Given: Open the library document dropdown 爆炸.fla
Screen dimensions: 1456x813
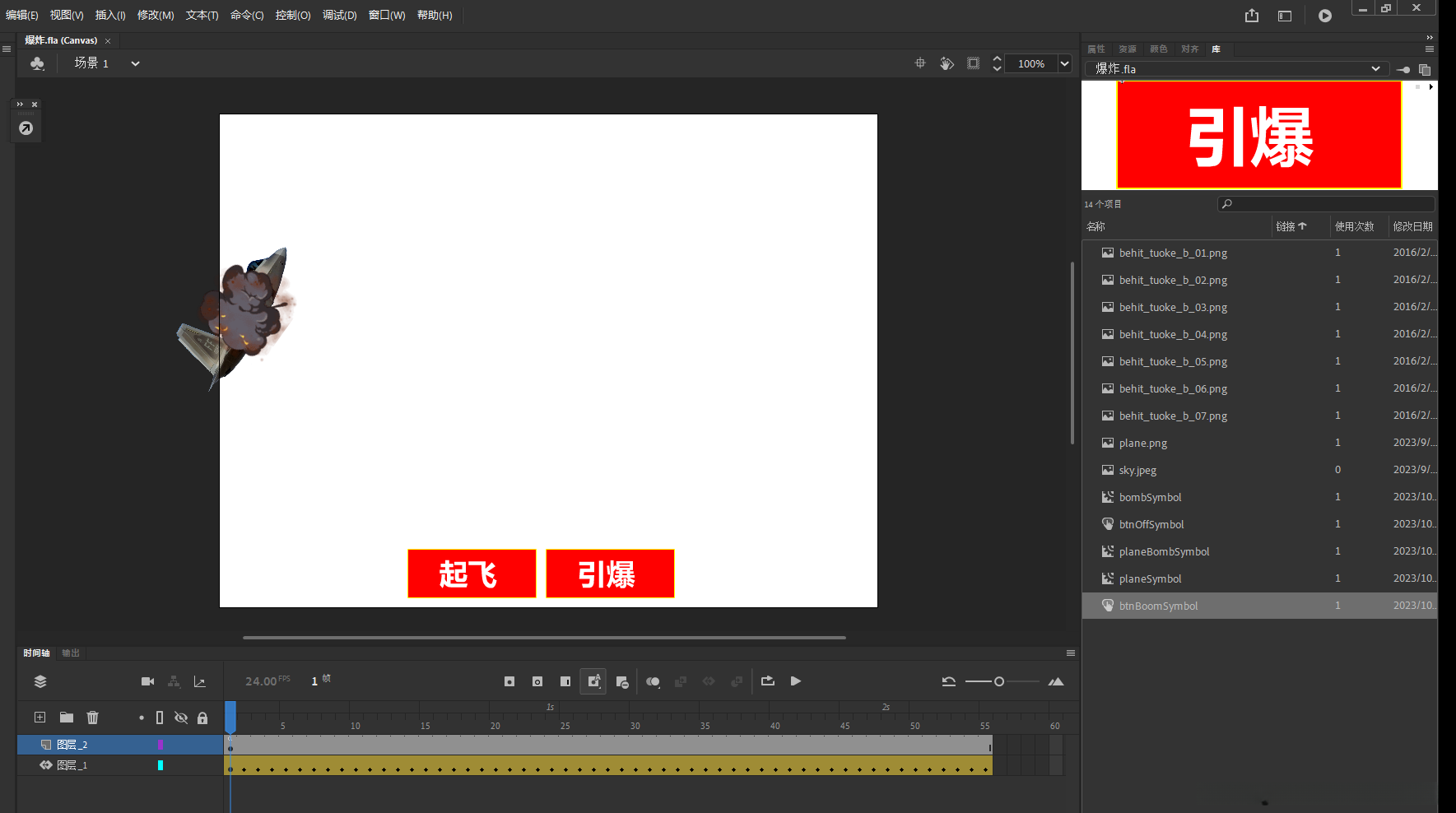Looking at the screenshot, I should pyautogui.click(x=1375, y=69).
